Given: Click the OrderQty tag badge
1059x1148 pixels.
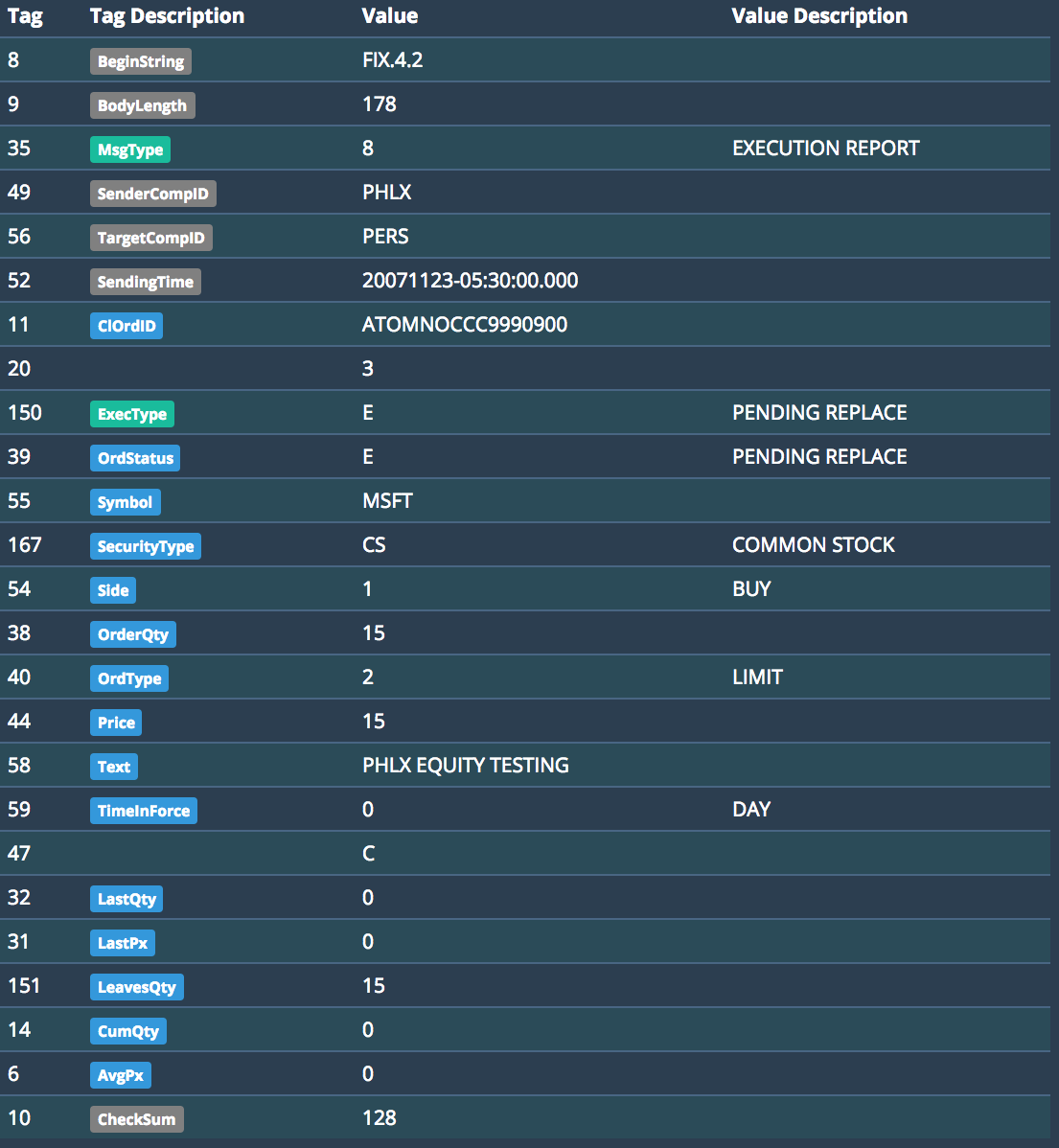Looking at the screenshot, I should (133, 634).
